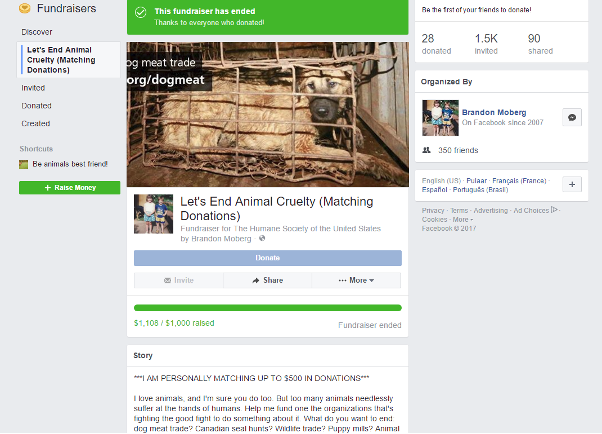Click the Share button
The width and height of the screenshot is (602, 434).
click(267, 280)
